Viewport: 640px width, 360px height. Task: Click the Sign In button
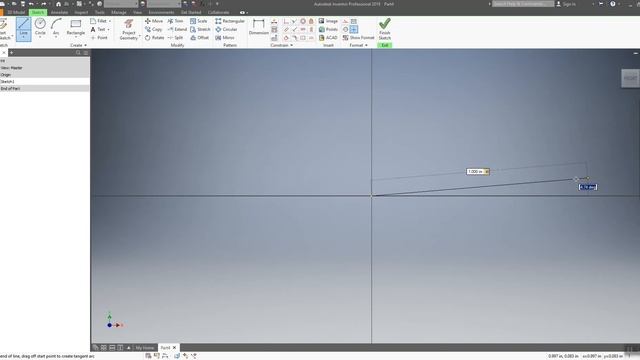coord(566,4)
